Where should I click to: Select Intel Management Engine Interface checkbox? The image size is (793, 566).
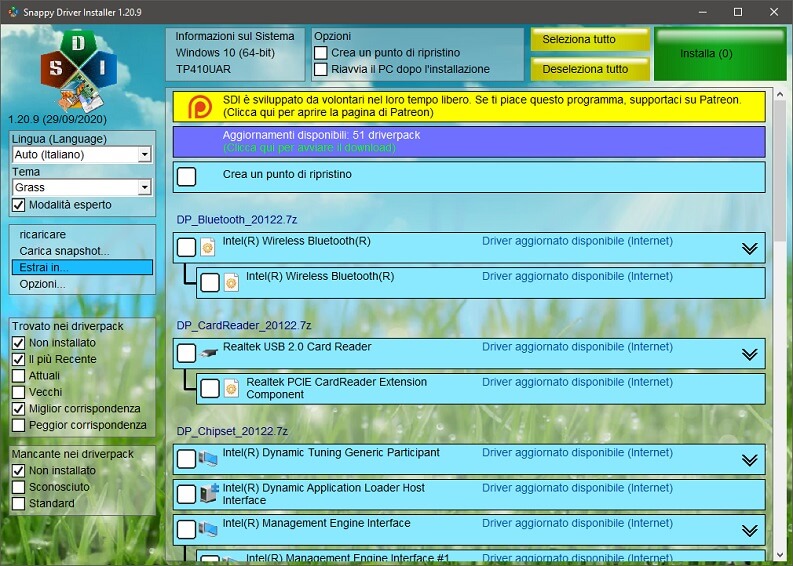187,530
